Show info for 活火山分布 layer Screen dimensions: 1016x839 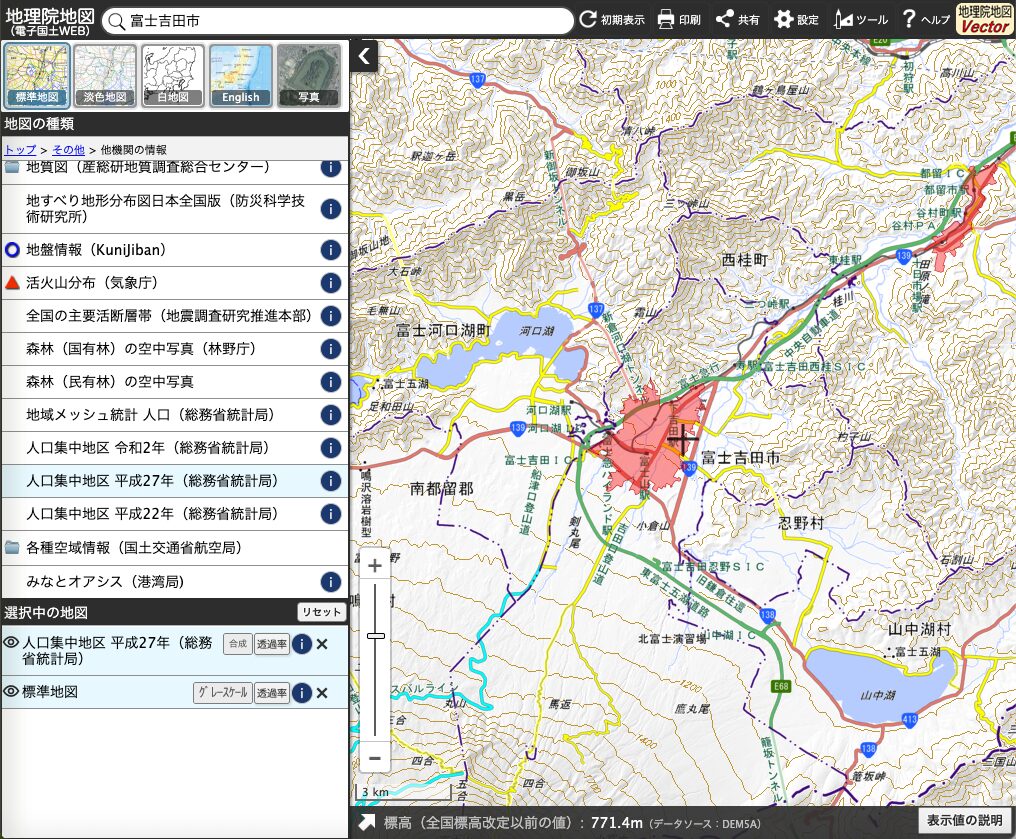coord(330,283)
